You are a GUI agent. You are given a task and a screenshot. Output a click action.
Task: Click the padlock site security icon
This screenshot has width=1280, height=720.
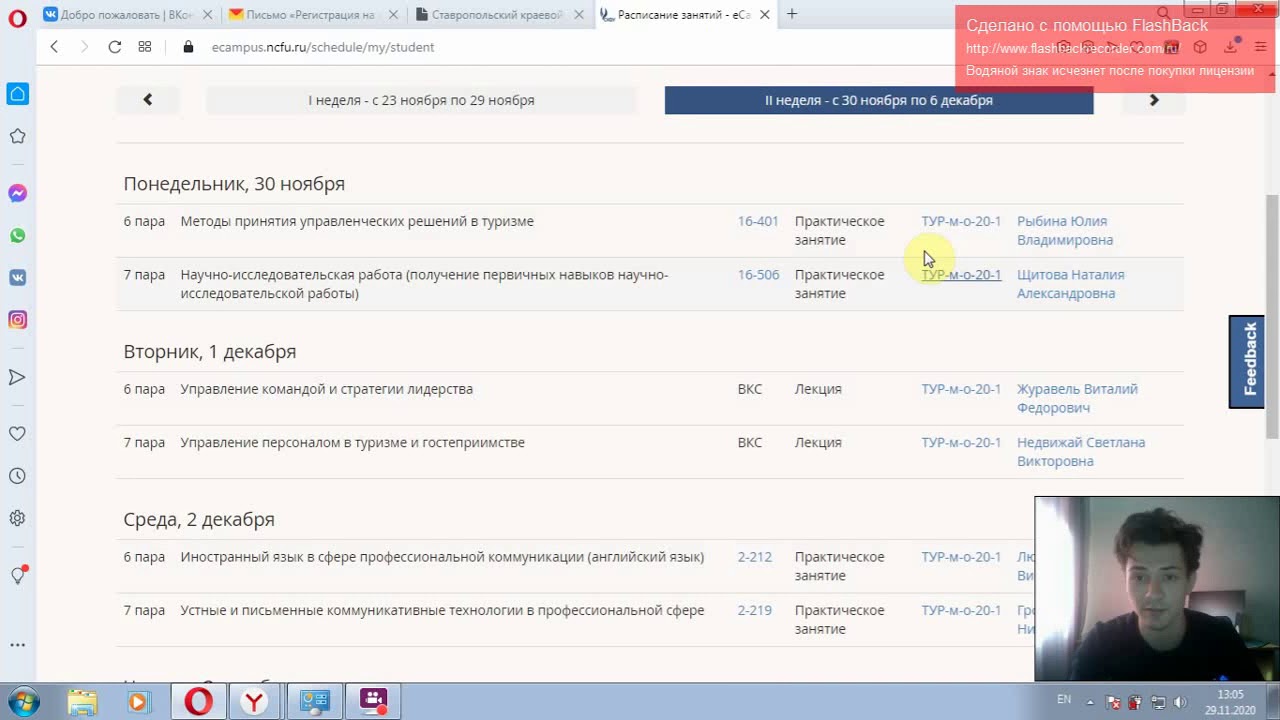click(188, 47)
